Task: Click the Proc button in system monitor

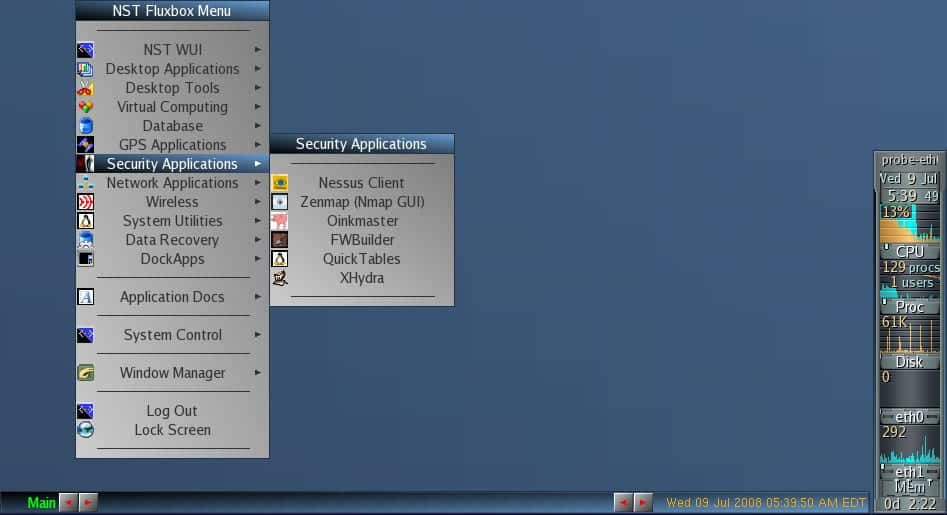Action: click(x=910, y=307)
